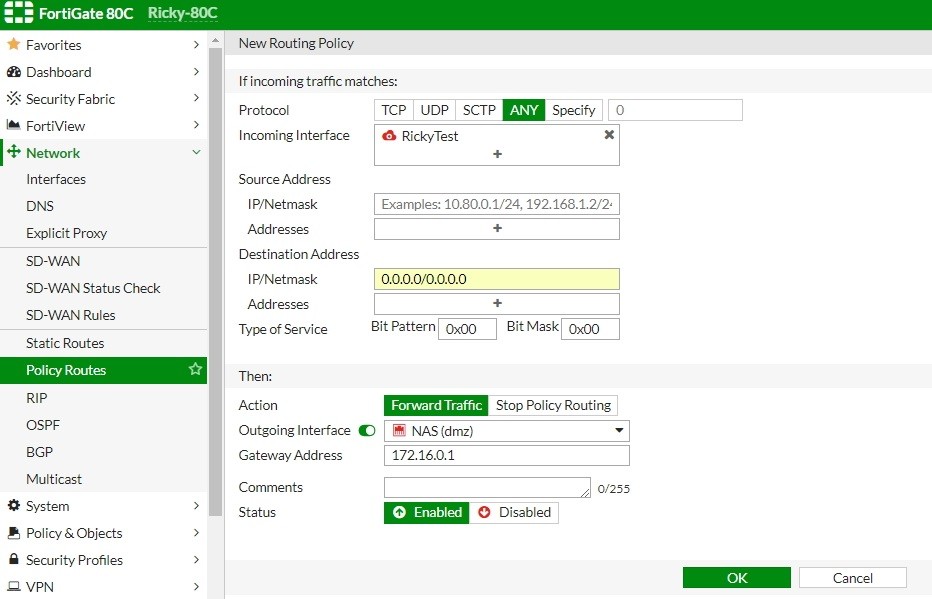Select ANY protocol

coord(524,110)
